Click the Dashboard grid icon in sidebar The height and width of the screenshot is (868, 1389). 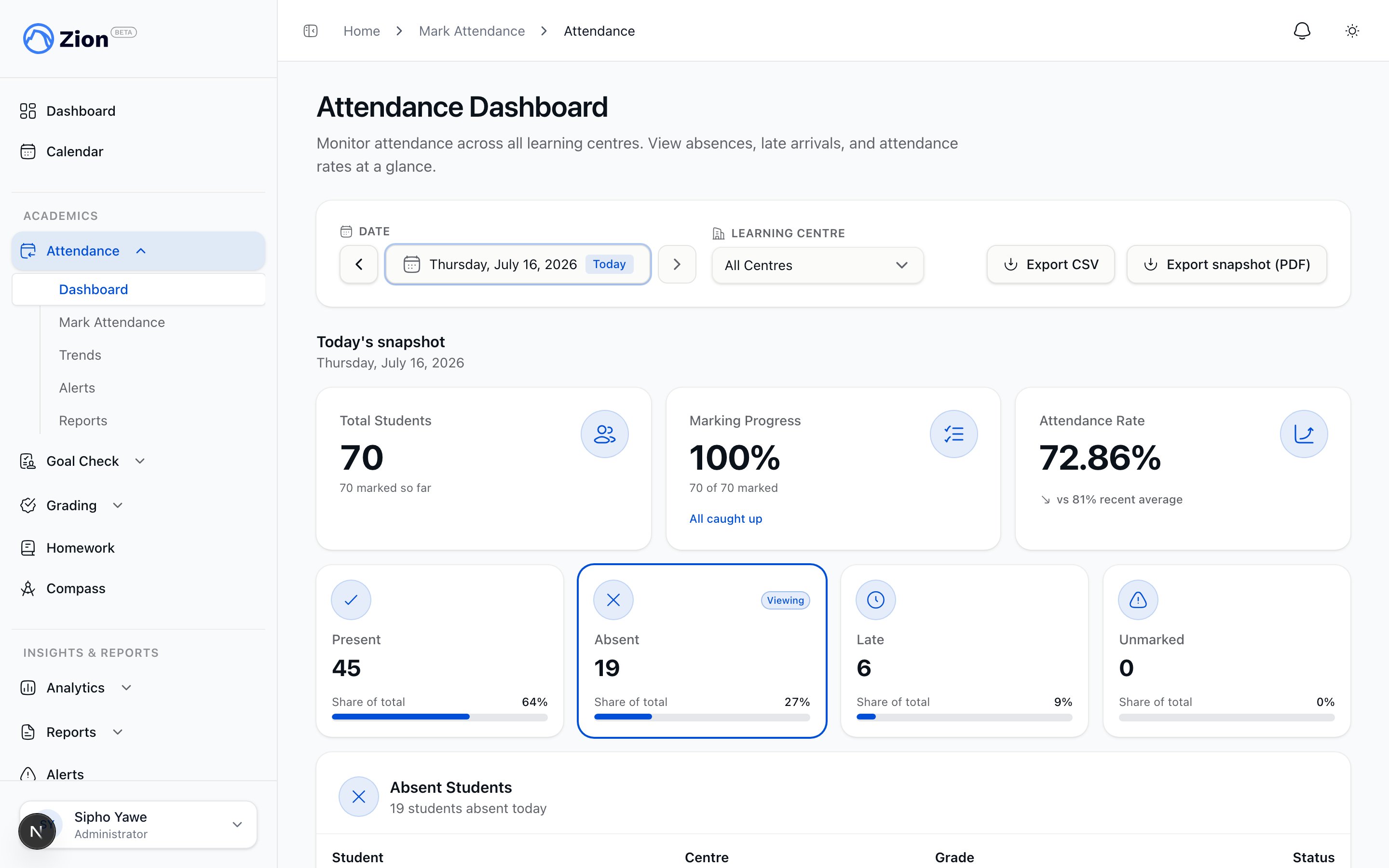(28, 111)
